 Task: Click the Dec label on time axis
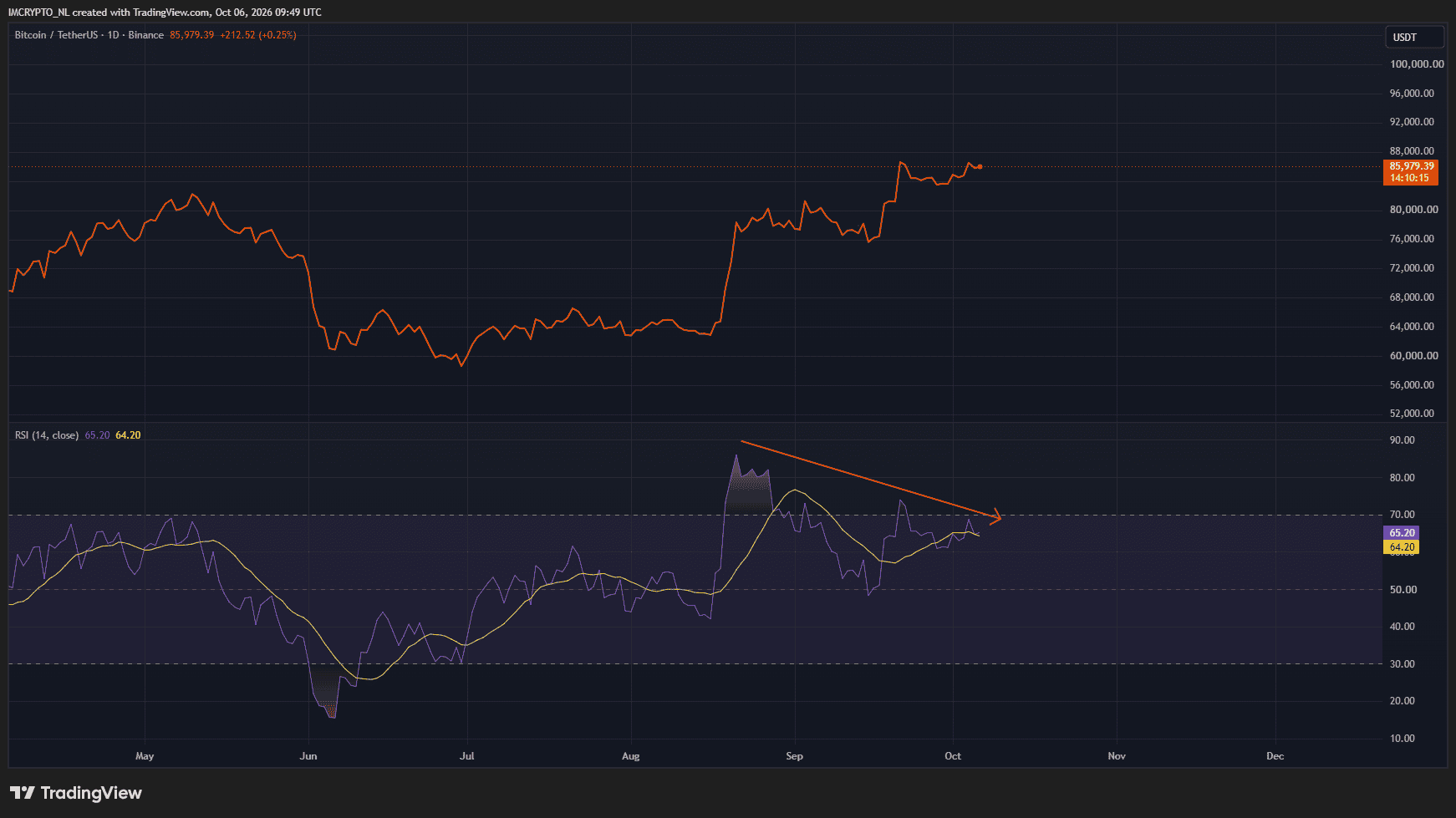1275,756
